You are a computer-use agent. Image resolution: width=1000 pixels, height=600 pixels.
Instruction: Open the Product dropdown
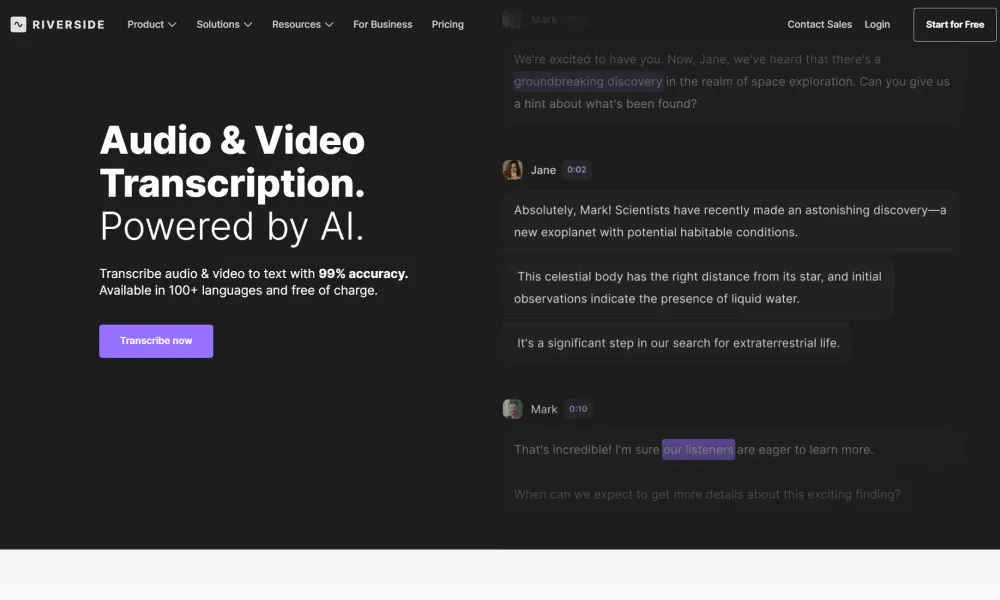click(151, 24)
